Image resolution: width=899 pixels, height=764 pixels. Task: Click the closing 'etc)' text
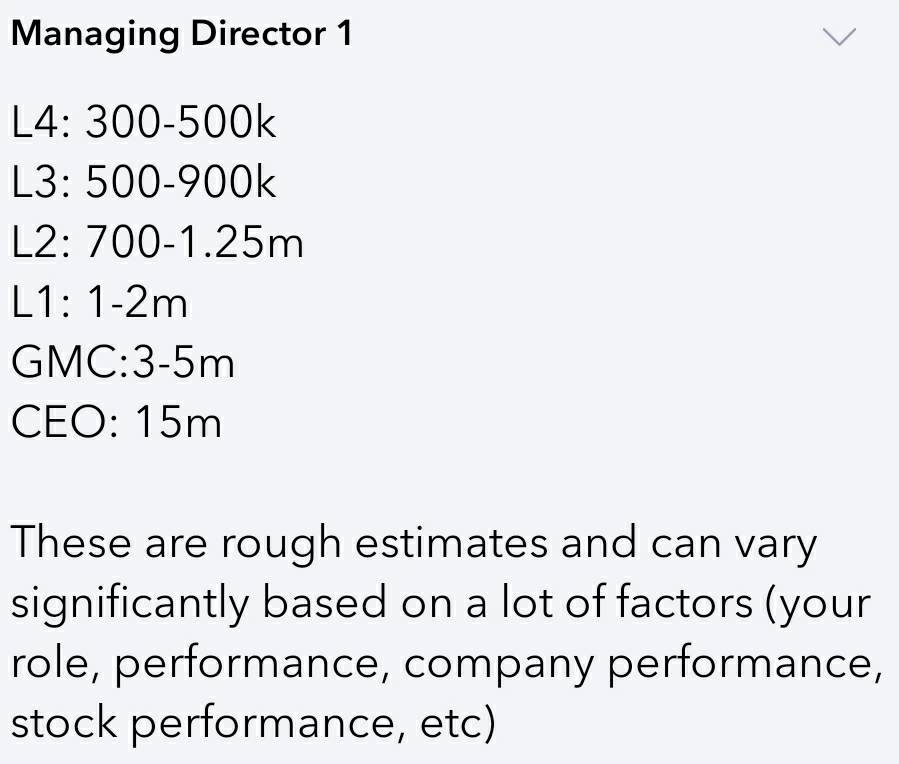coord(458,723)
